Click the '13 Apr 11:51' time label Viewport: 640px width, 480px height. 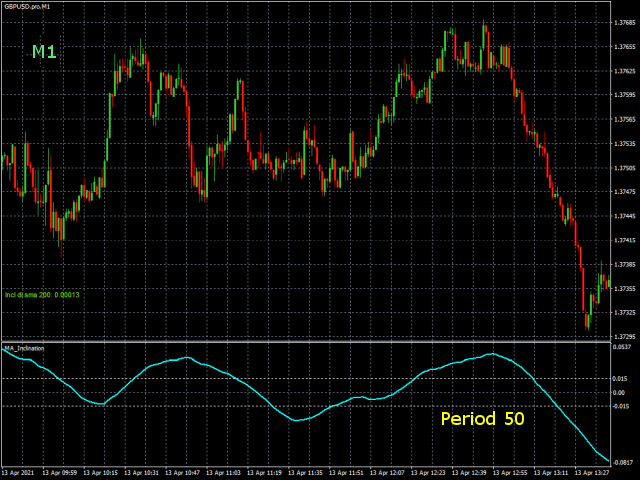click(x=346, y=473)
